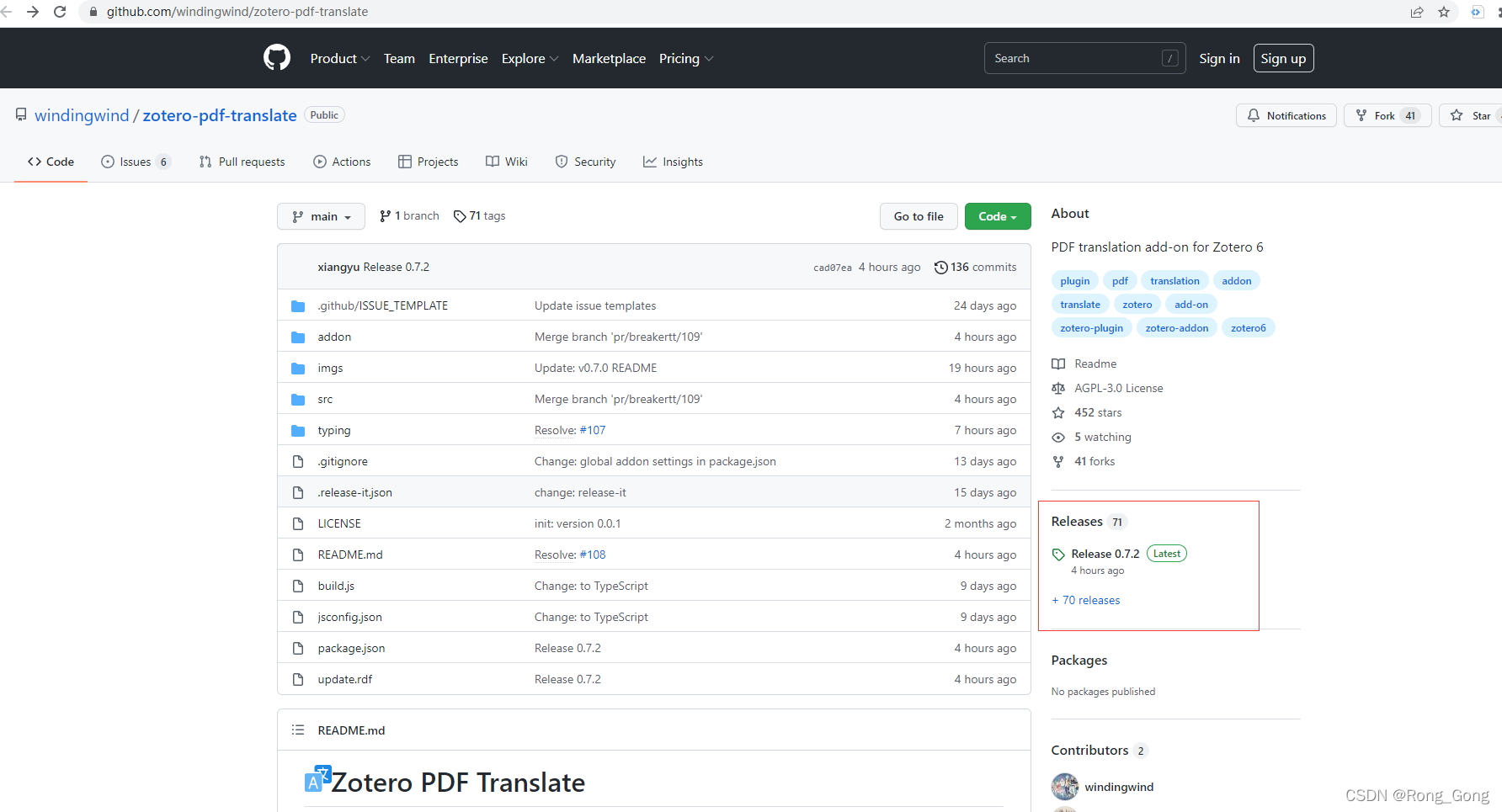This screenshot has height=812, width=1502.
Task: Bookmark this page with the star icon
Action: [1444, 12]
